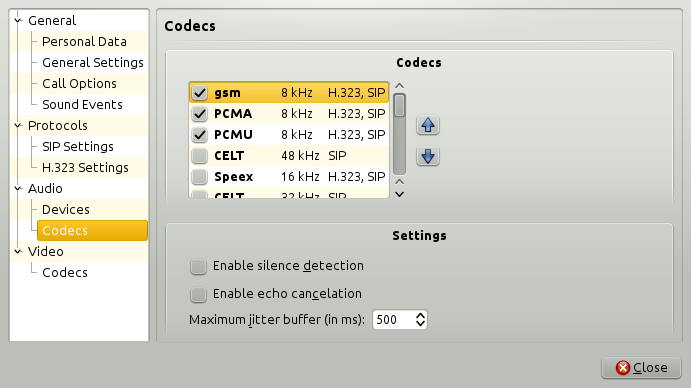The image size is (691, 388).
Task: Enable echo cancelation checkbox
Action: 198,294
